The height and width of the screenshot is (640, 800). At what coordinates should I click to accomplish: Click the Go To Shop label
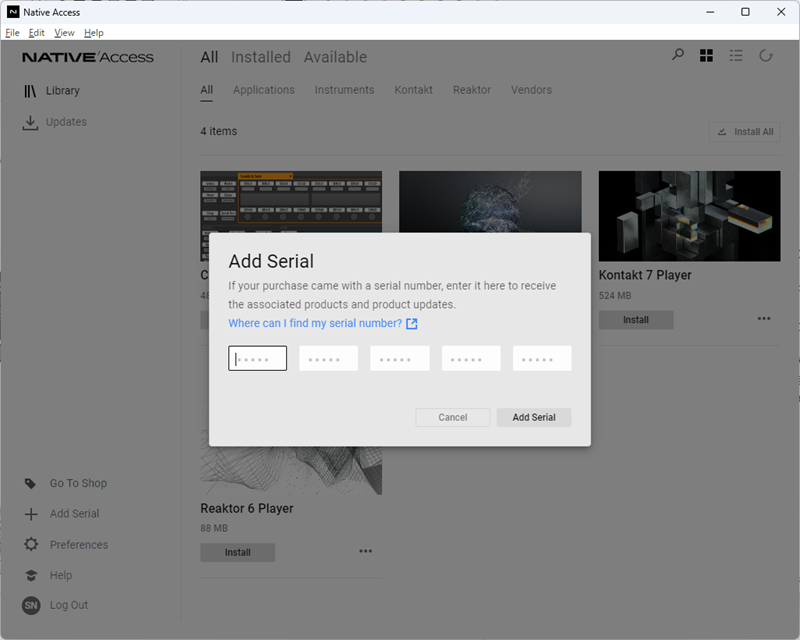[x=79, y=483]
